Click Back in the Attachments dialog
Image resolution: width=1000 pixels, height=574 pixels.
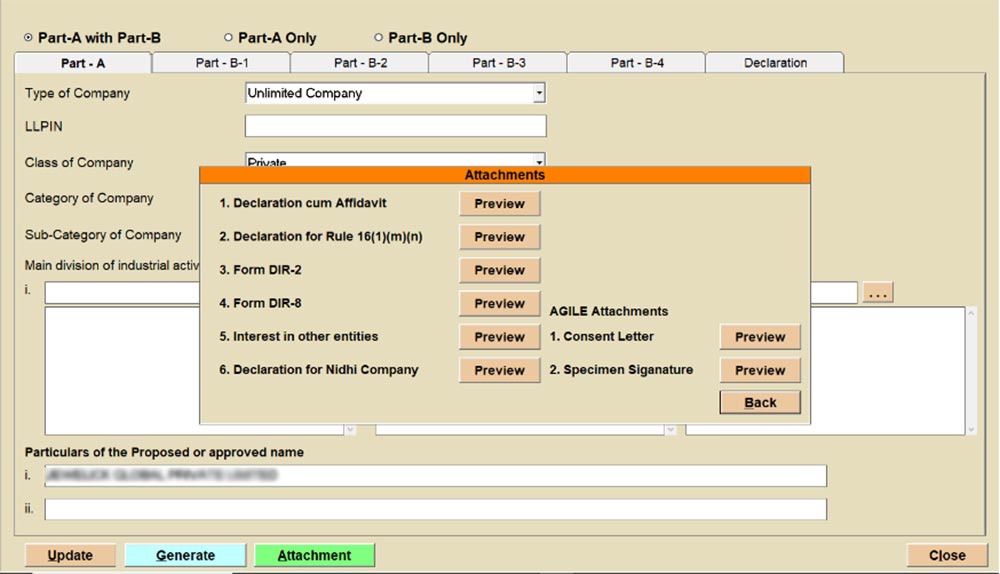pos(760,402)
